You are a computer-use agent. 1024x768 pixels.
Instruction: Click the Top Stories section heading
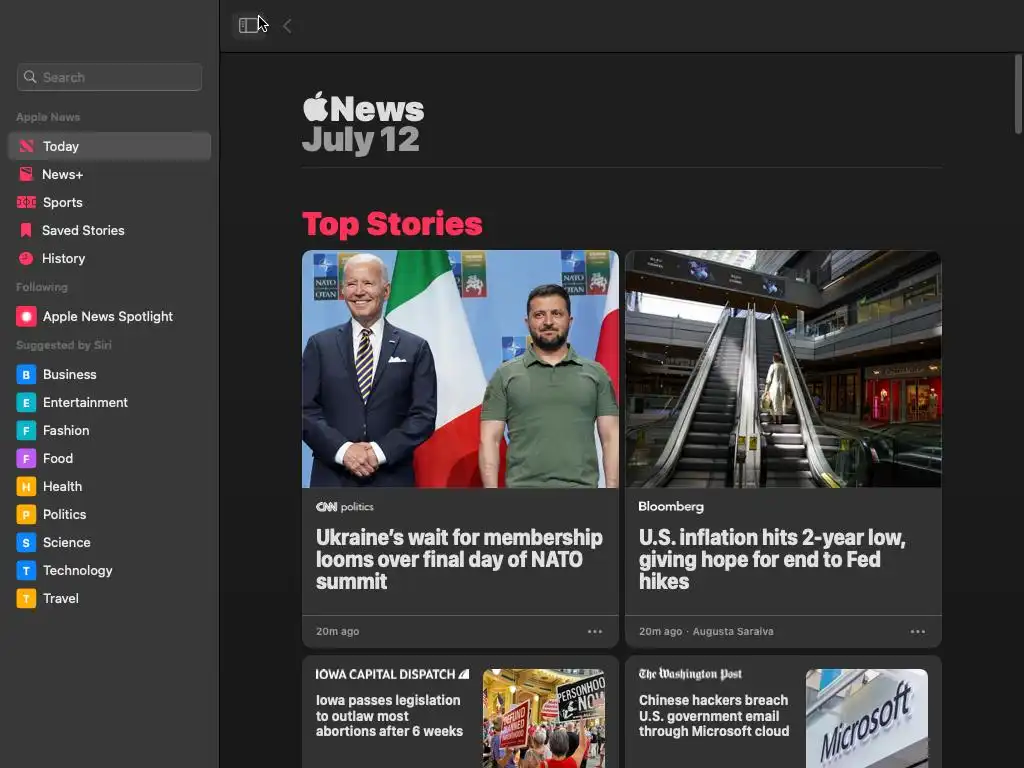point(392,224)
